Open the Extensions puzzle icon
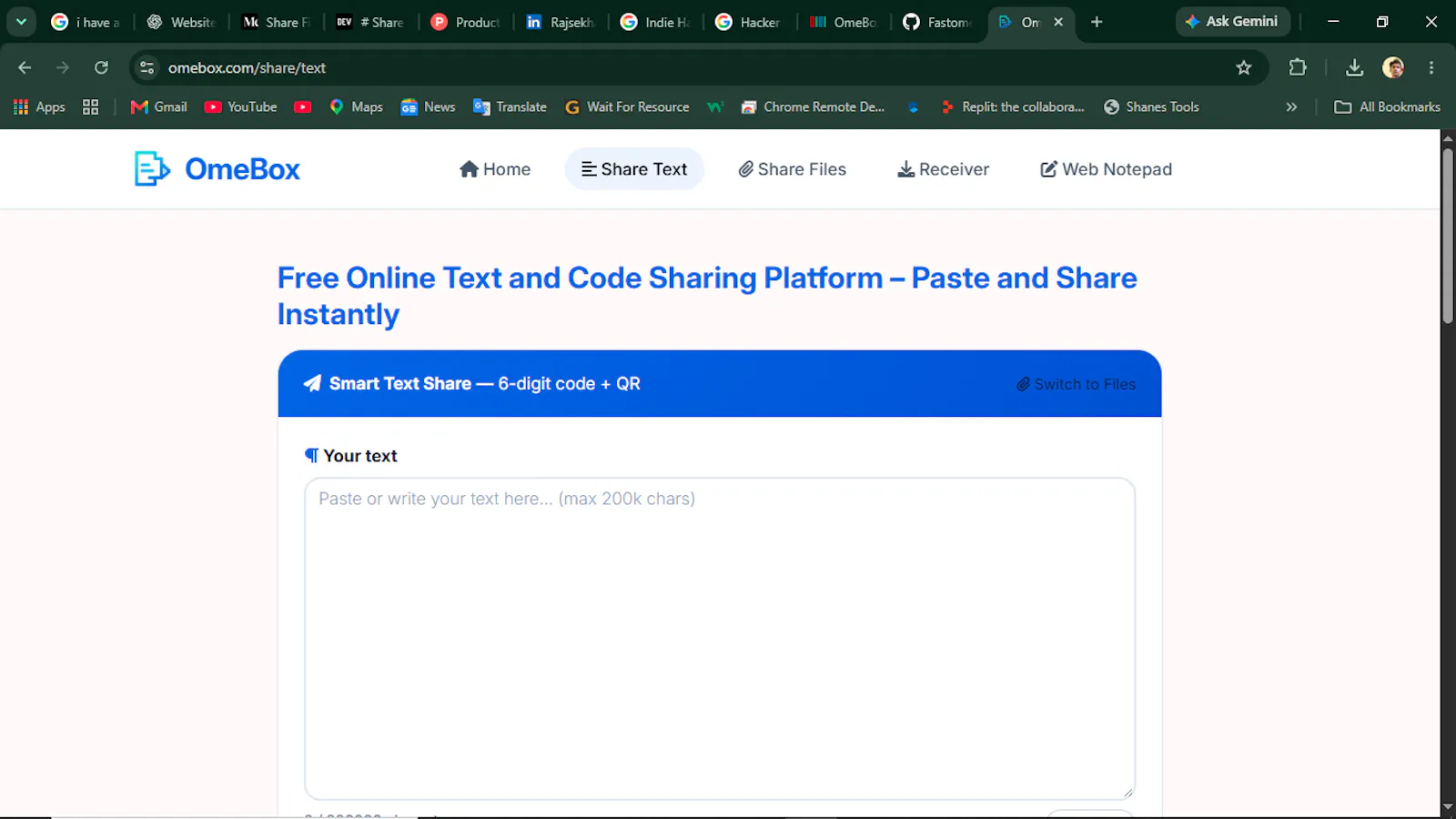 1298,67
